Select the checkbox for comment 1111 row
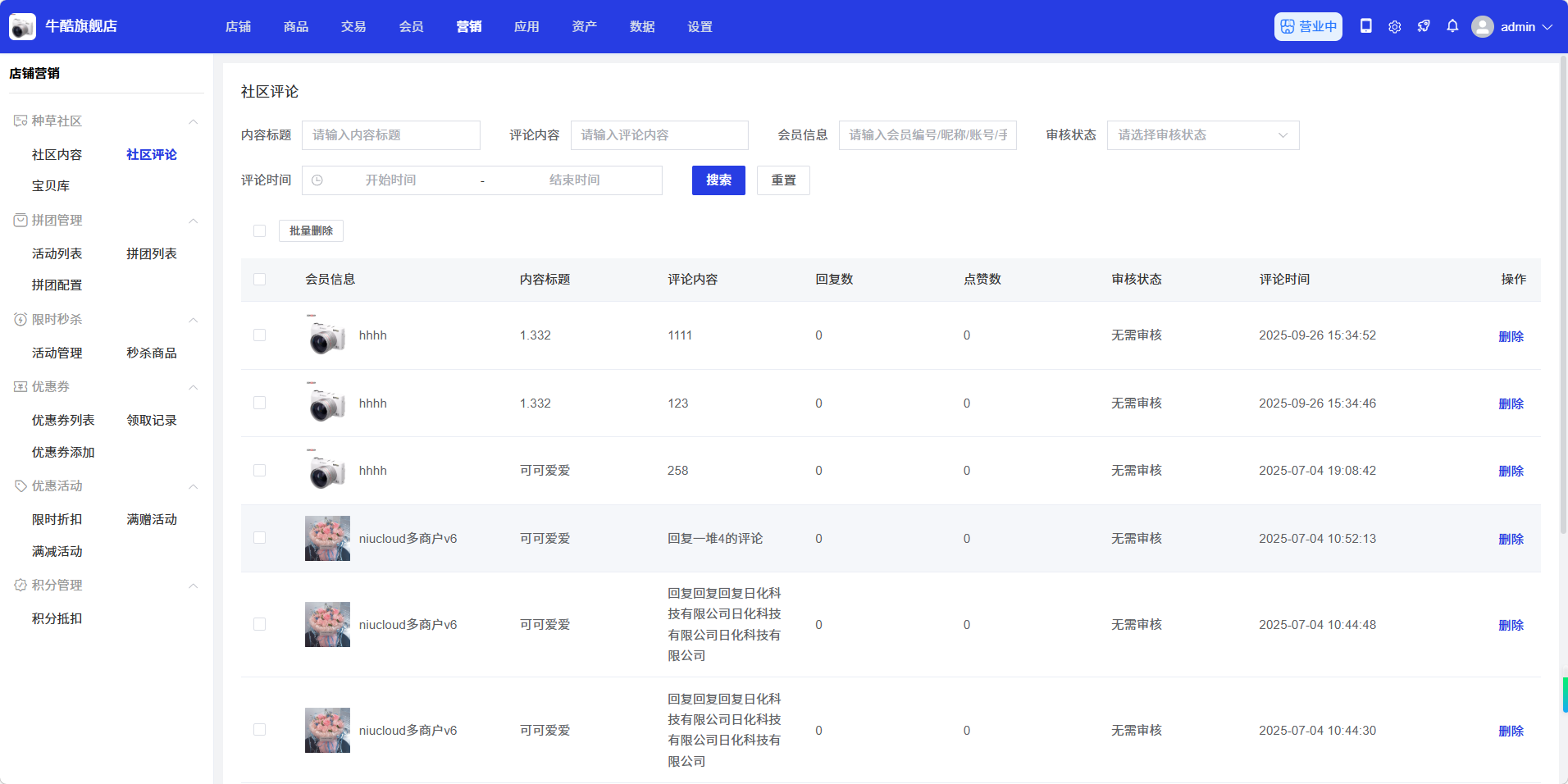The height and width of the screenshot is (784, 1568). pos(260,335)
